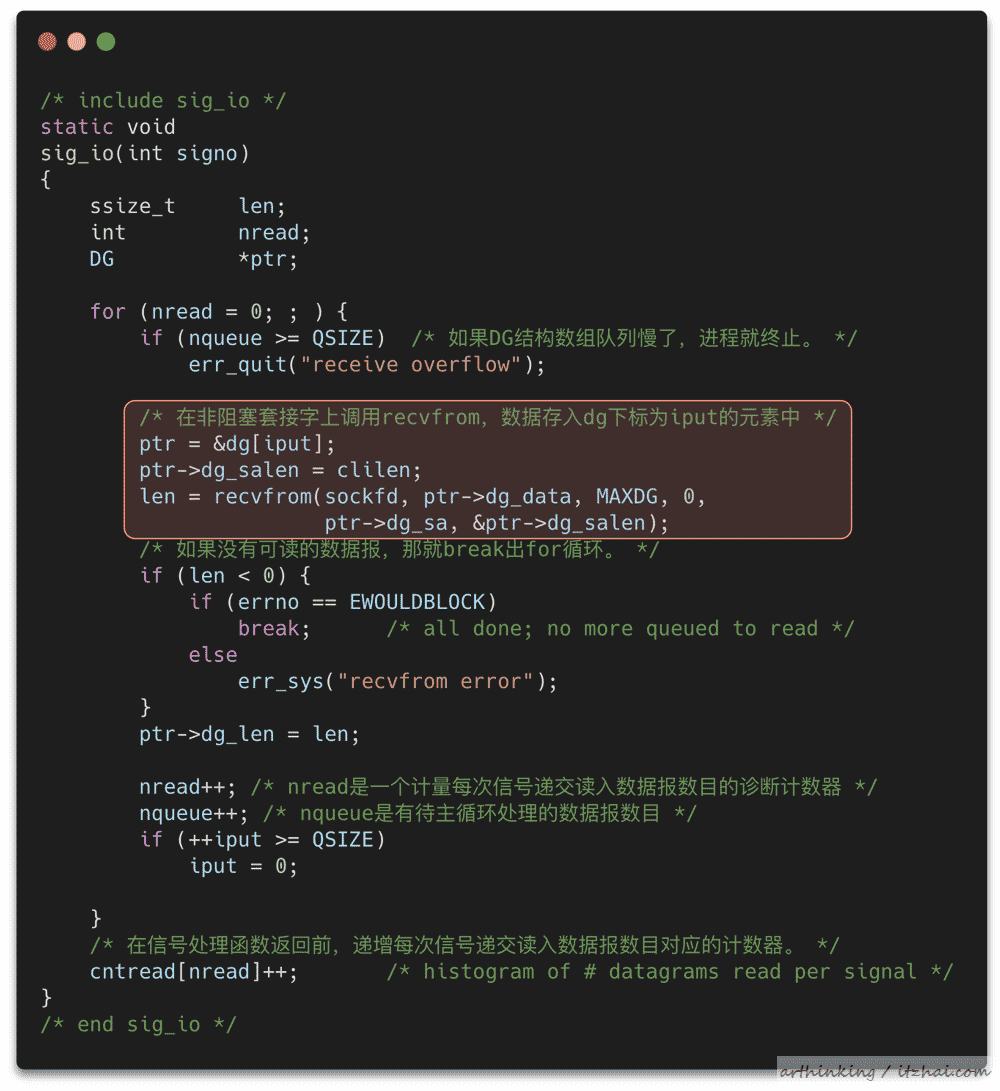The height and width of the screenshot is (1091, 1000).
Task: Click the "receive overflow" string
Action: (x=411, y=365)
